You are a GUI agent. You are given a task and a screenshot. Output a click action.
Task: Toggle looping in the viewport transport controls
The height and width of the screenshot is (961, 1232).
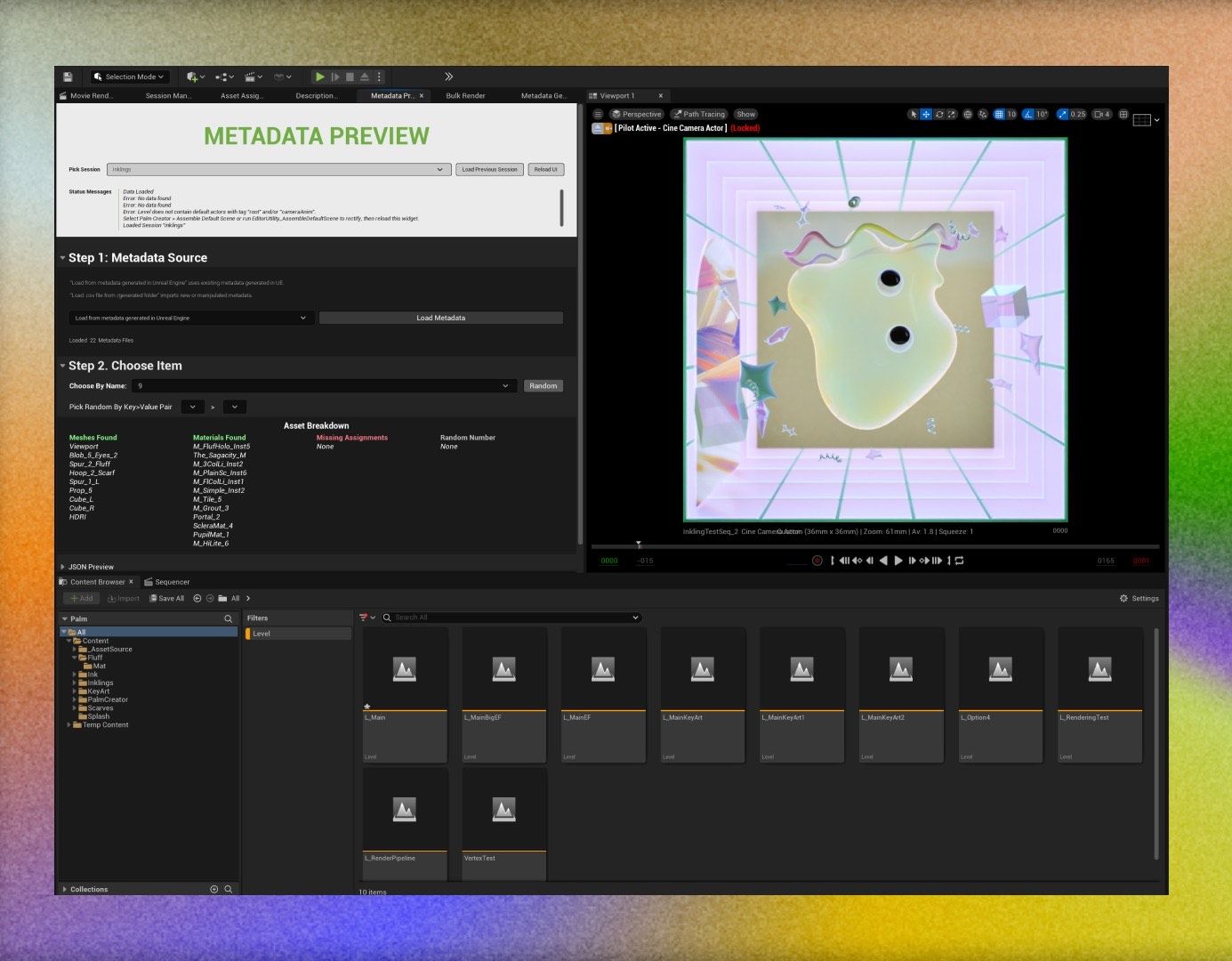959,561
